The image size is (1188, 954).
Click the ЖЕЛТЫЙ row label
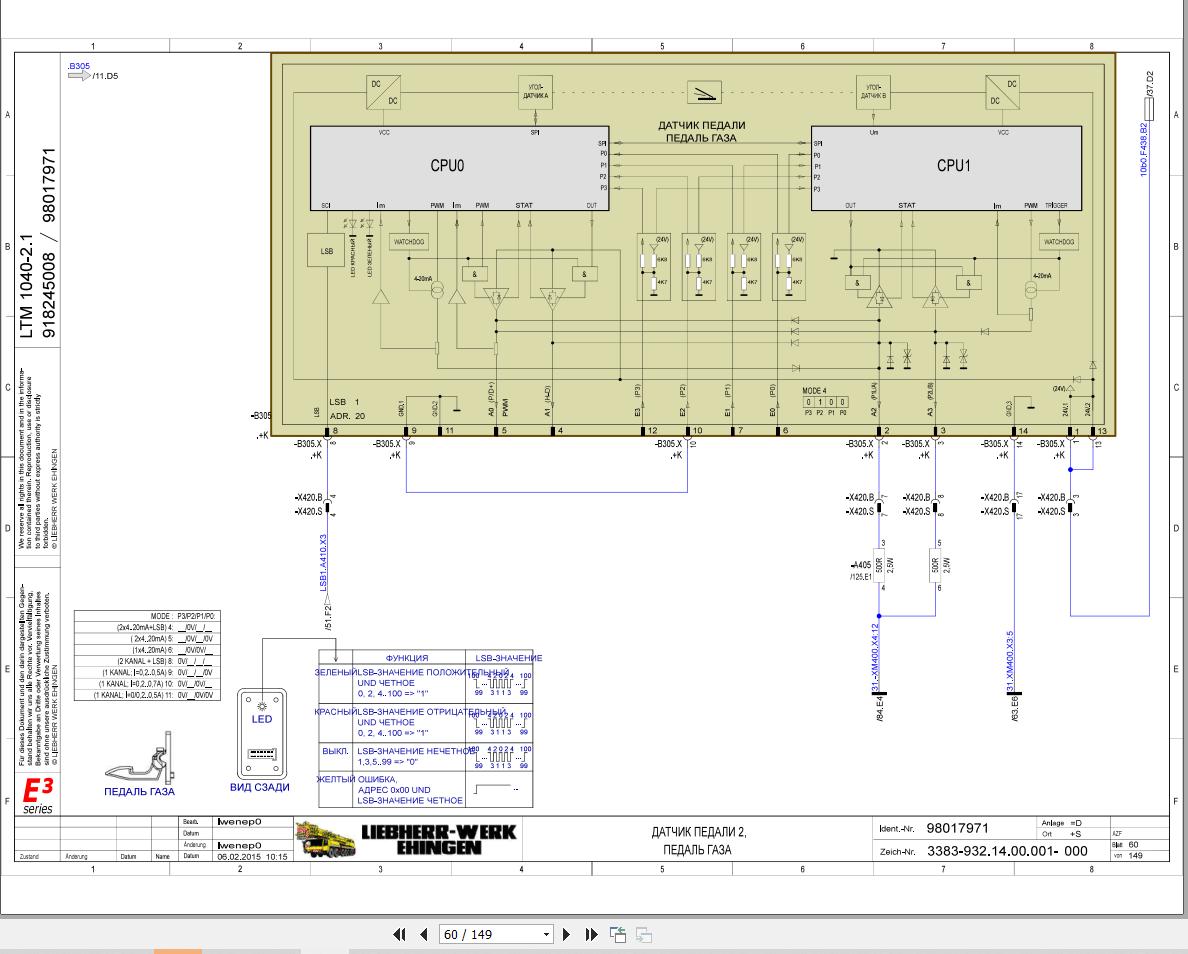335,779
